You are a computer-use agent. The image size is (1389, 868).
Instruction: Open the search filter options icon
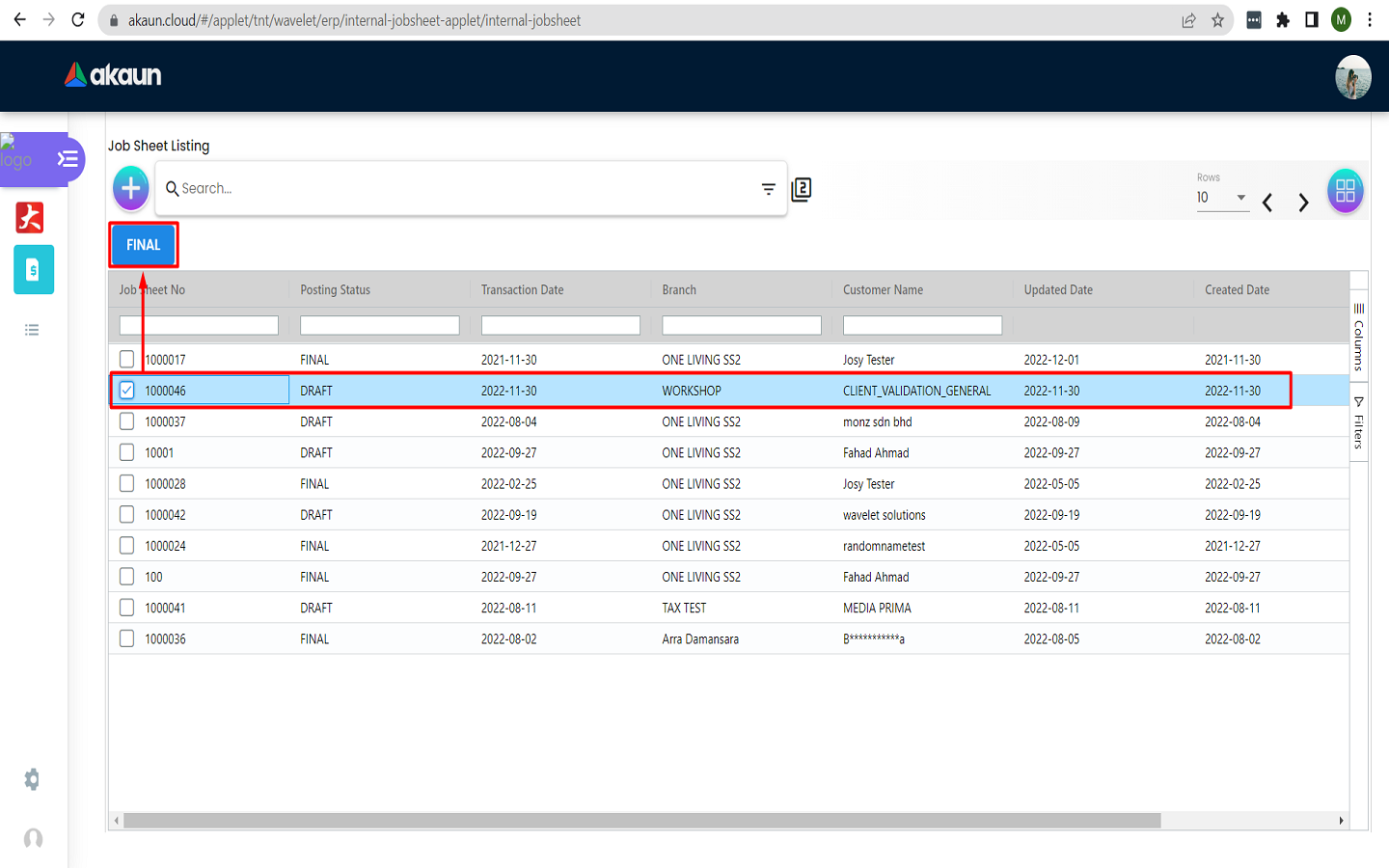pos(768,189)
